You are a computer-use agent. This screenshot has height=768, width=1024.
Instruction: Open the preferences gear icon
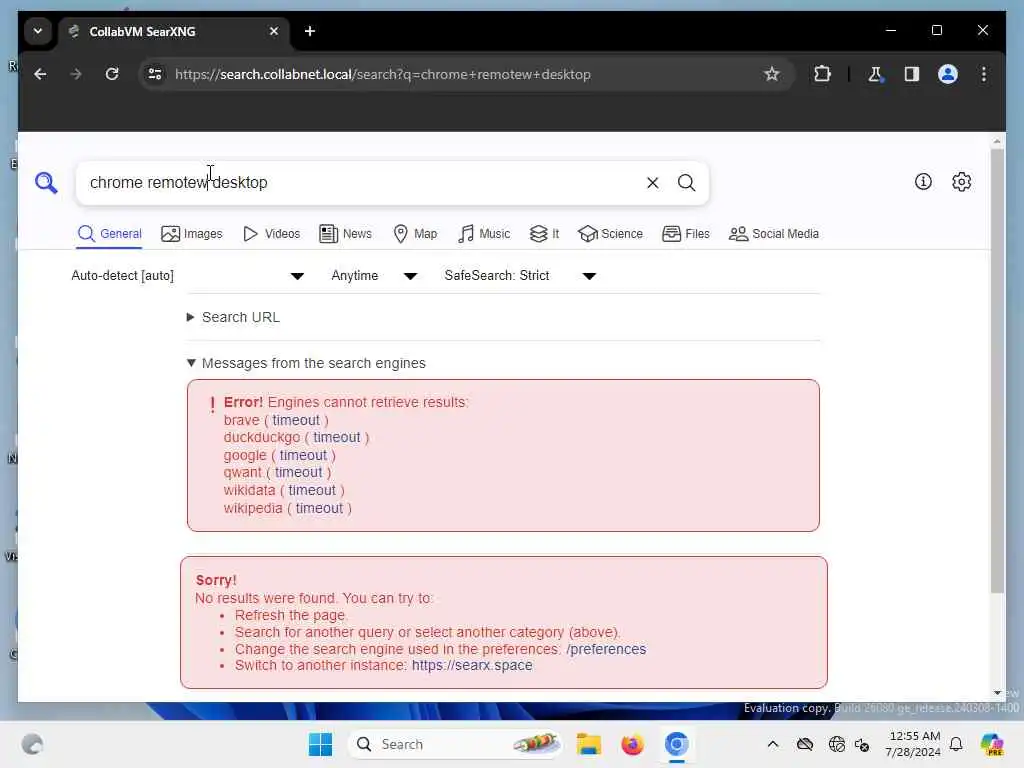pos(961,182)
